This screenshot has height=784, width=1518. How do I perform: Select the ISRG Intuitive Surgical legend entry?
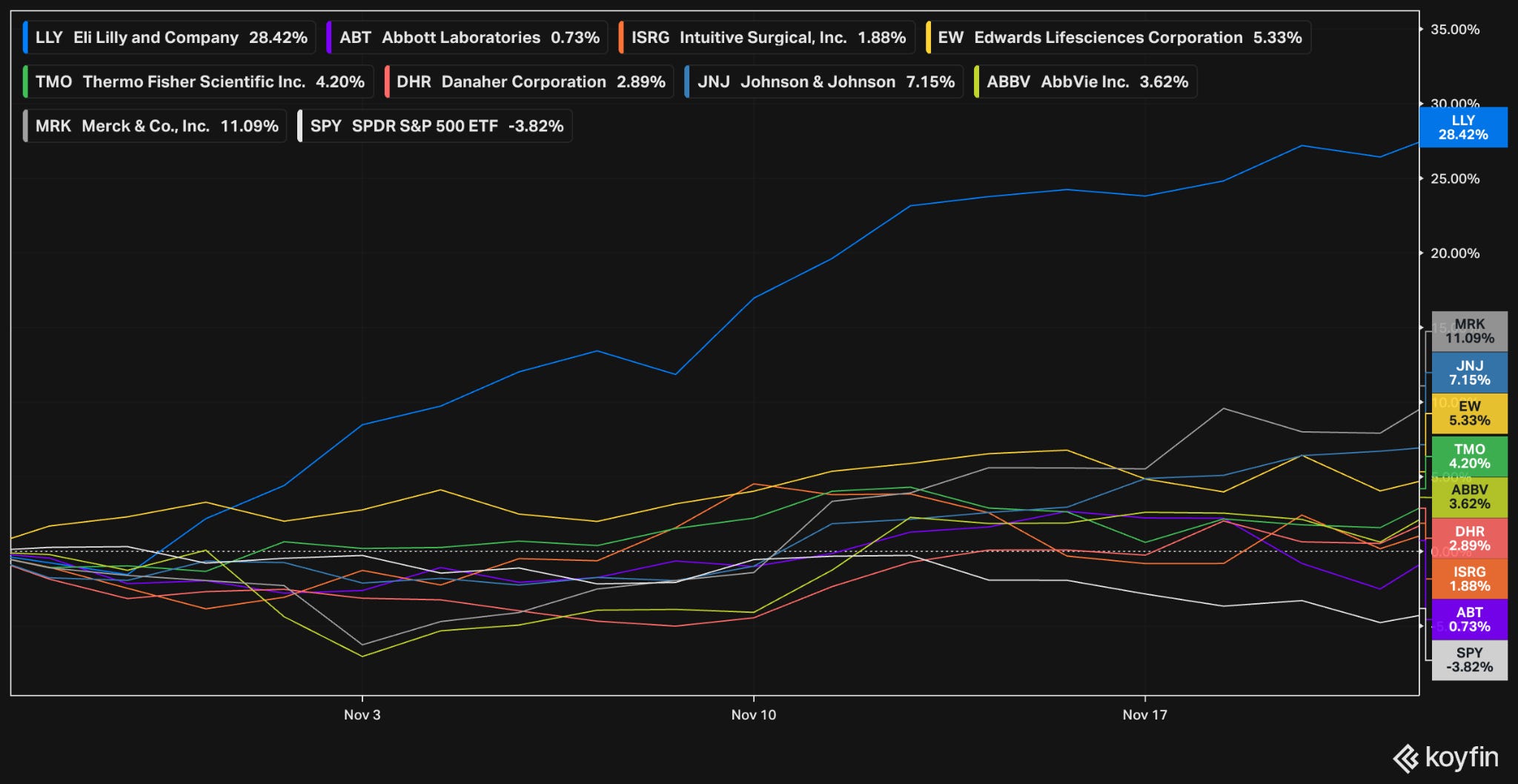pos(767,37)
